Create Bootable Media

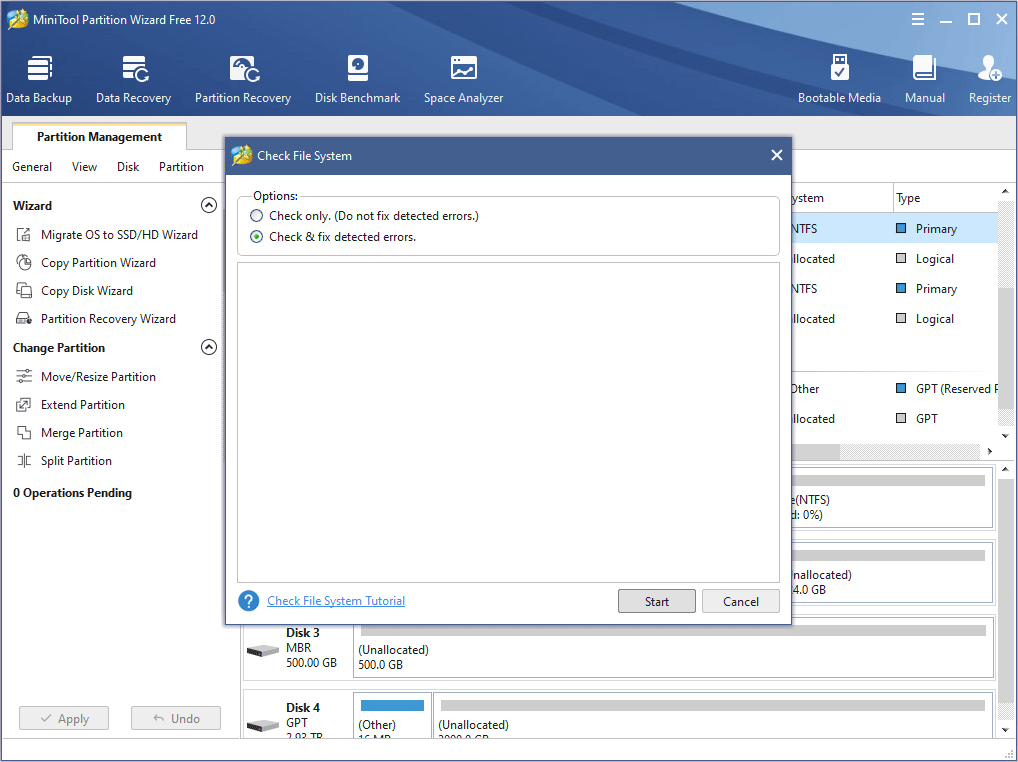click(x=839, y=79)
